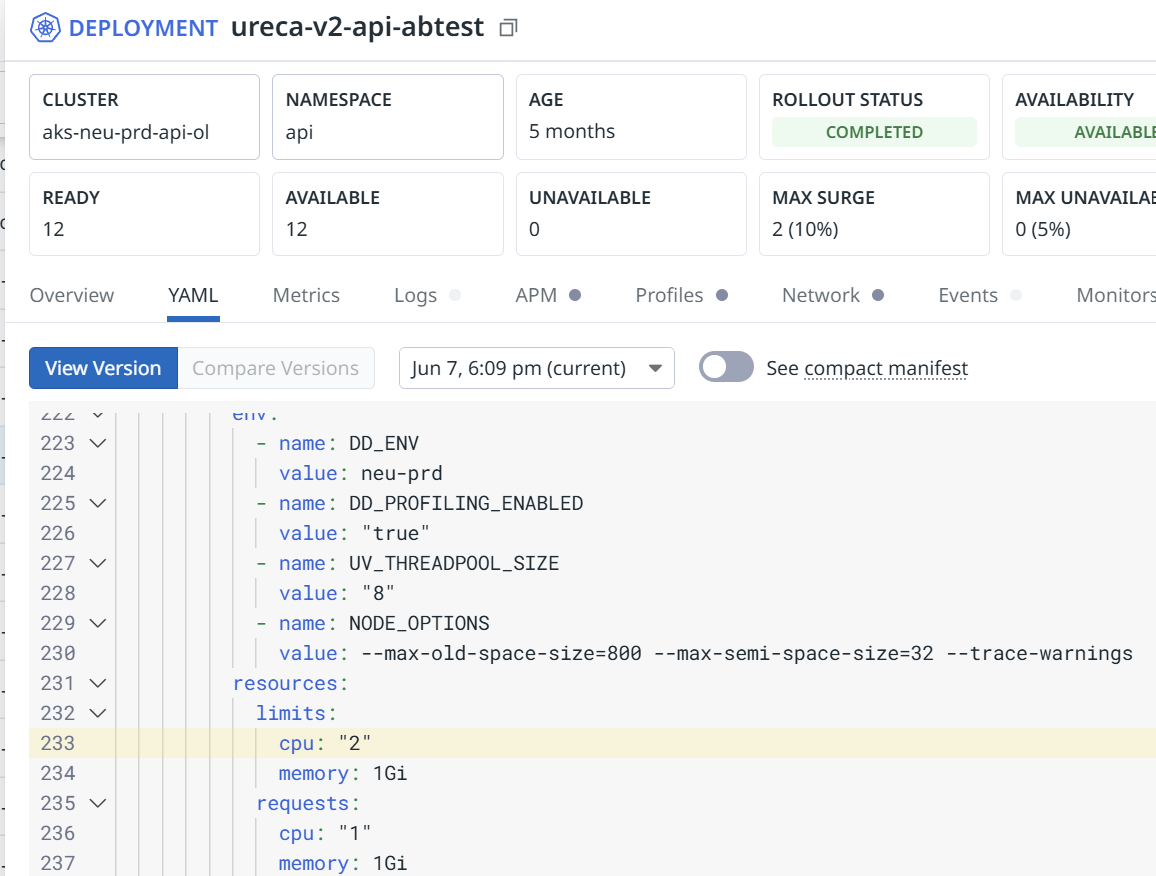Collapse requests block at line 235
Image resolution: width=1156 pixels, height=876 pixels.
[97, 803]
